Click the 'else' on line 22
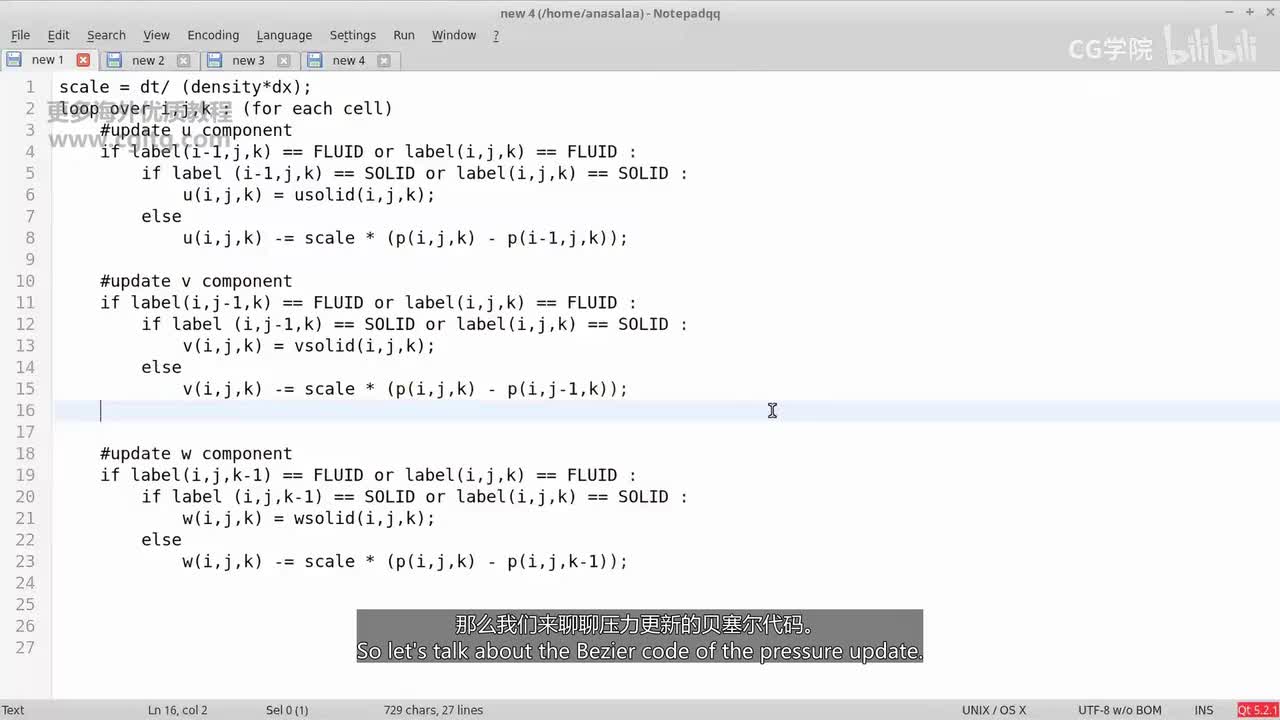Image resolution: width=1280 pixels, height=720 pixels. (x=161, y=539)
